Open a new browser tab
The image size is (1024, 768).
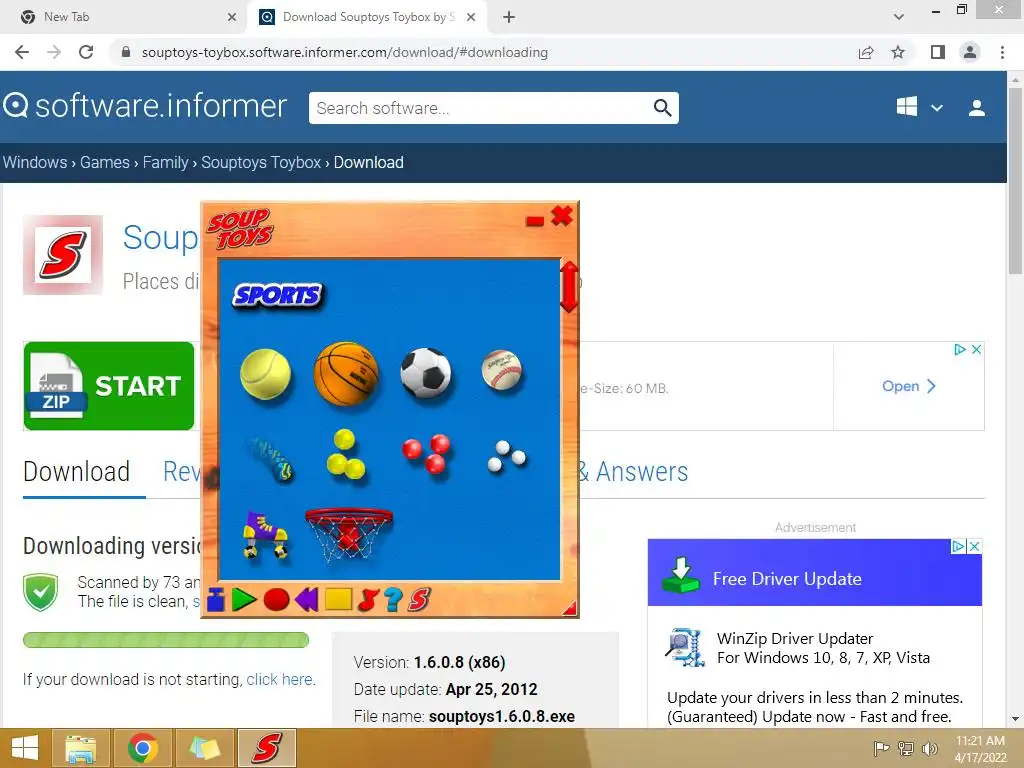click(x=509, y=18)
